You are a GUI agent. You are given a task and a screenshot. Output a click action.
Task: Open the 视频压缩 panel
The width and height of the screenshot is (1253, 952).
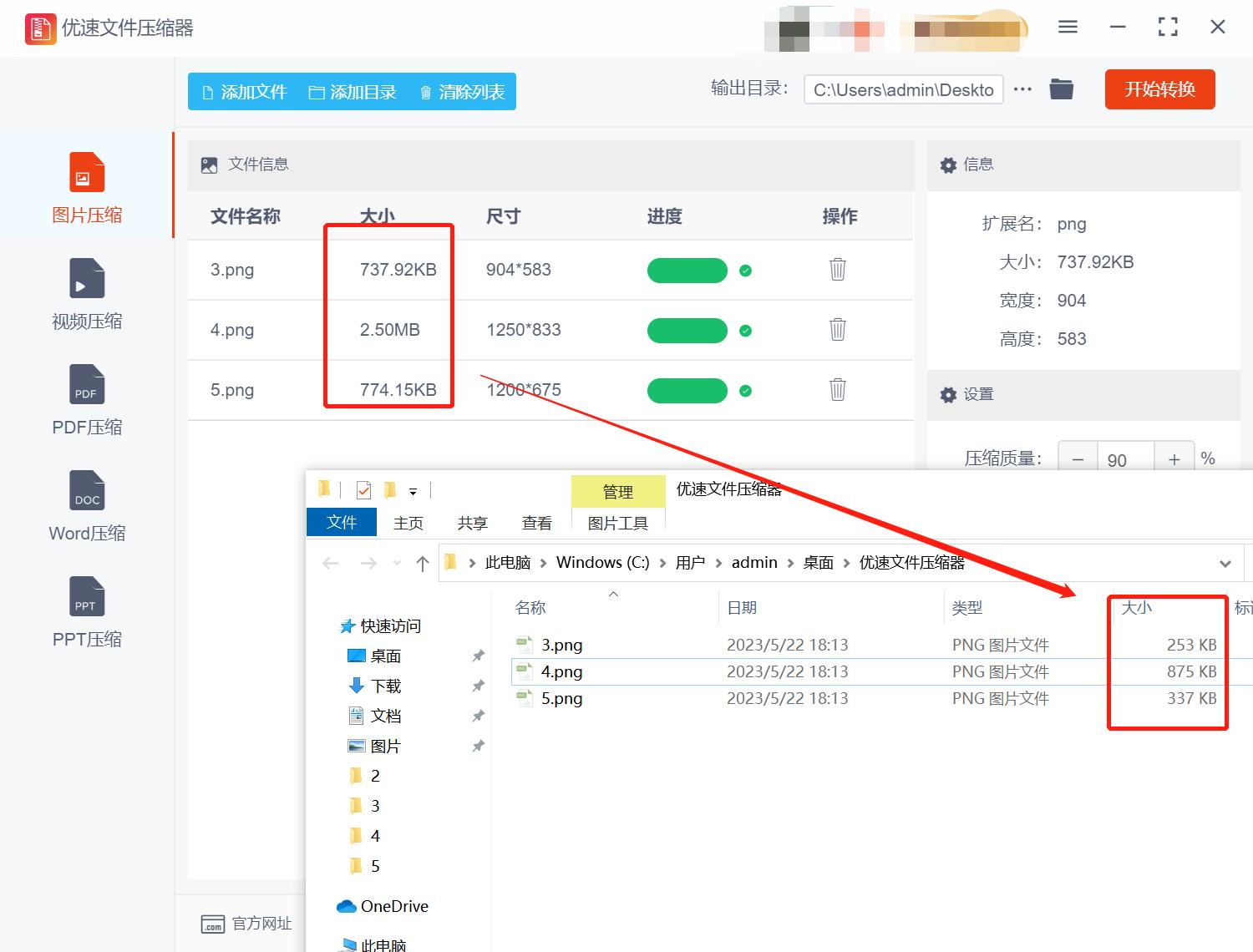pyautogui.click(x=86, y=292)
